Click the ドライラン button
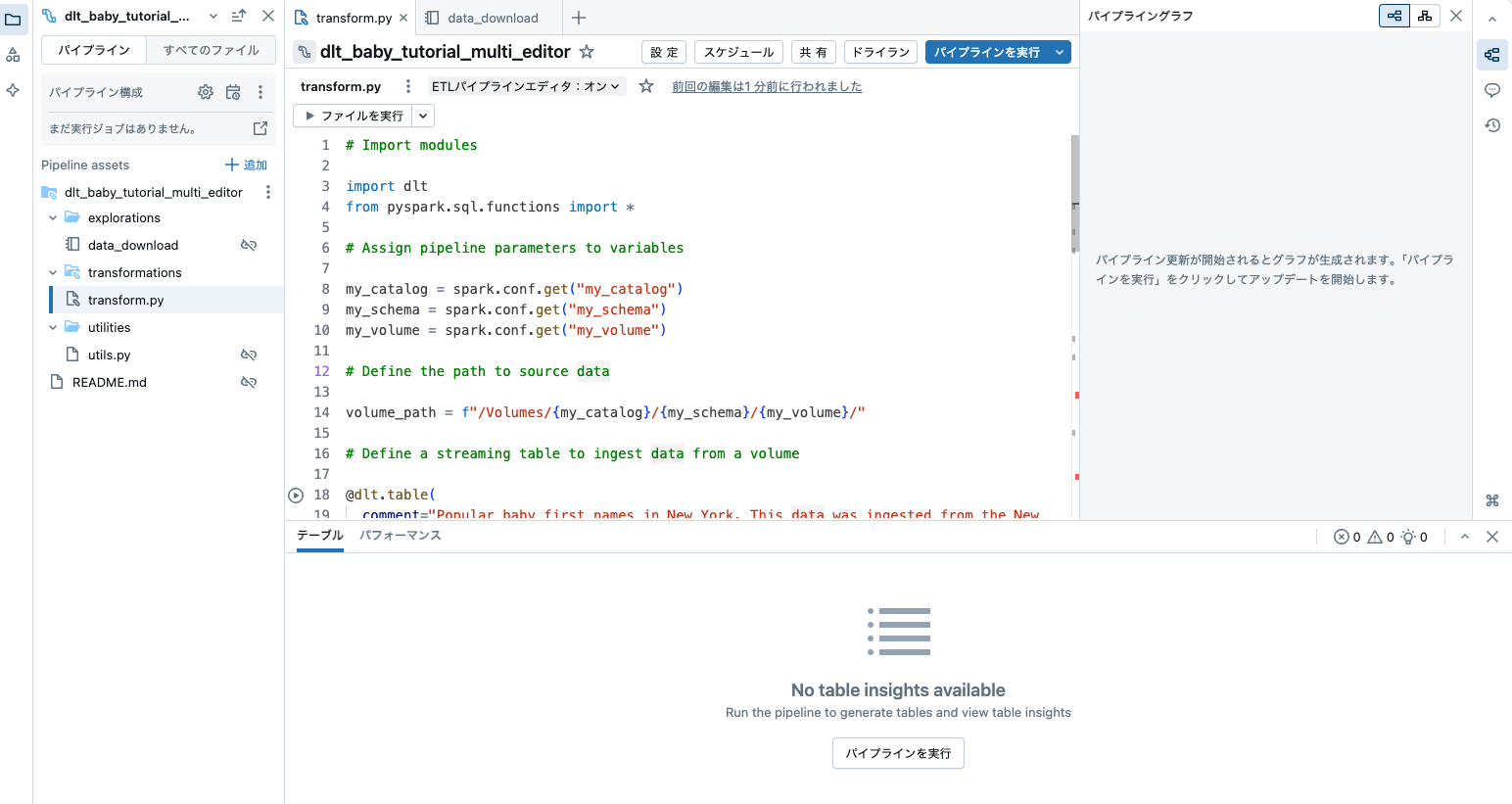1512x804 pixels. pos(880,52)
